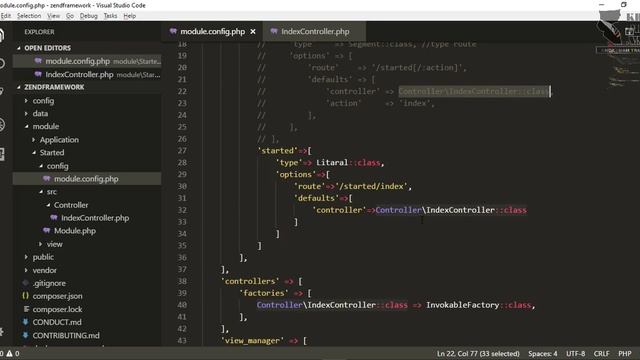
Task: Switch to the IndexController.php editor tab
Action: tap(315, 31)
